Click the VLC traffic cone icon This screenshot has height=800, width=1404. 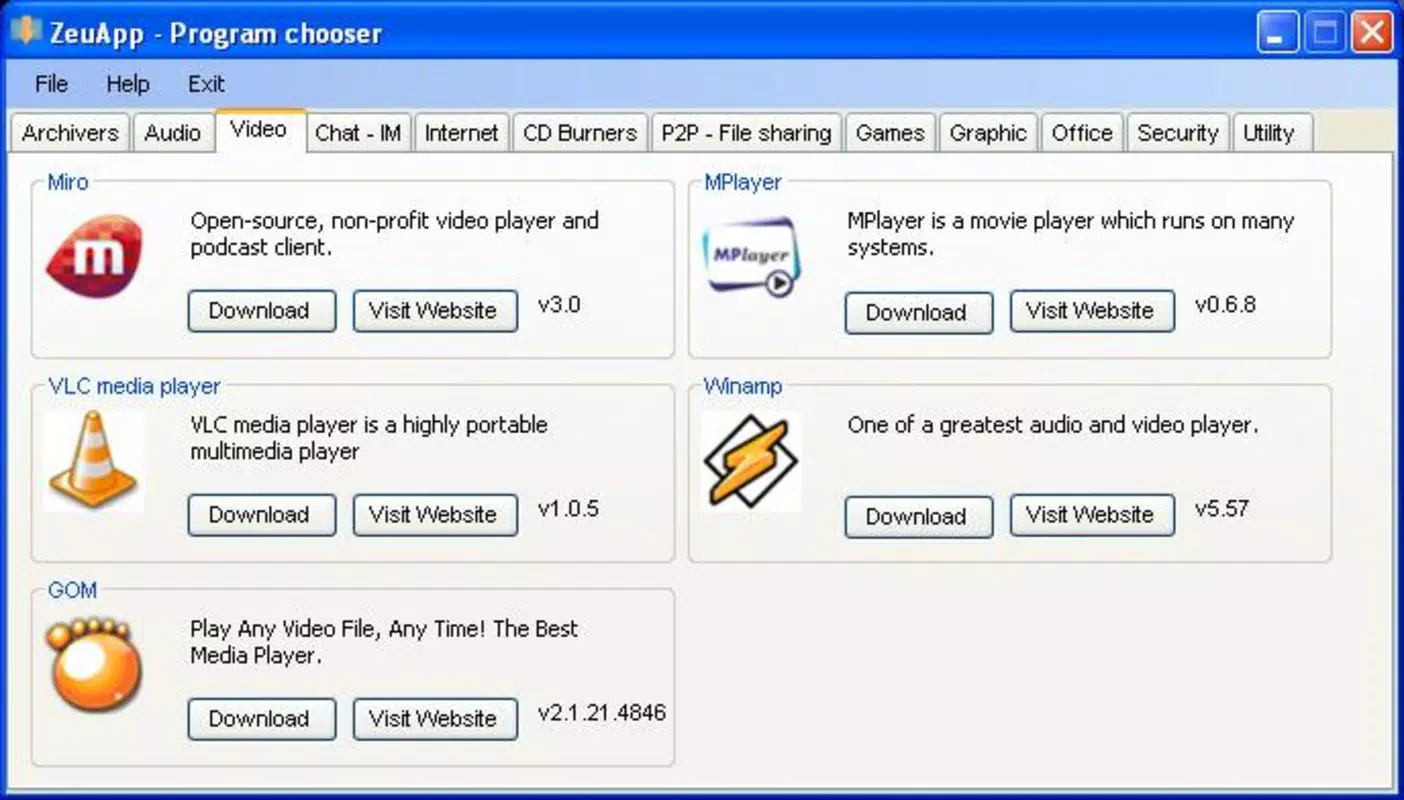tap(93, 461)
